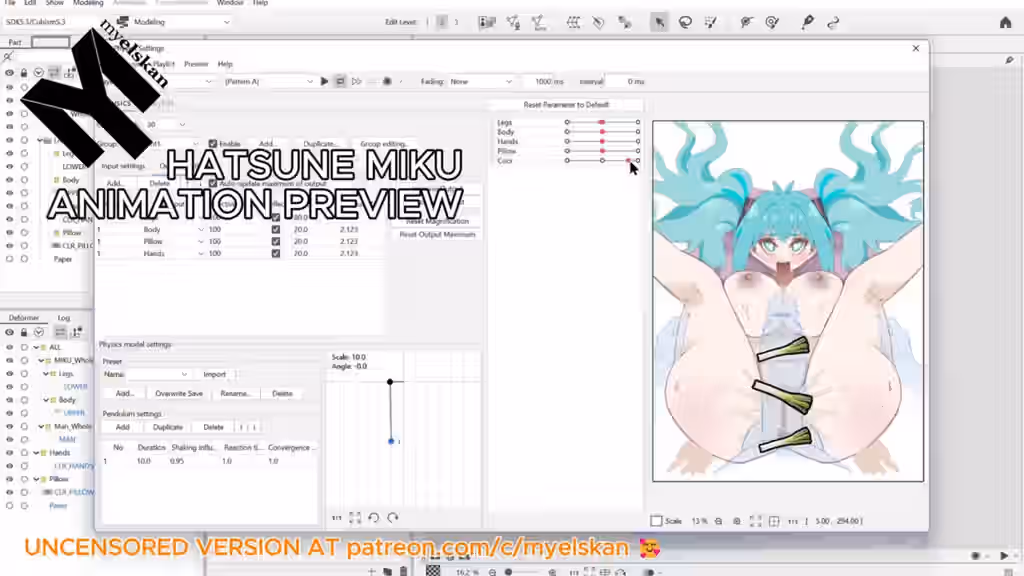The image size is (1024, 576).
Task: Hide the ALL deformer with its eye icon
Action: pyautogui.click(x=9, y=347)
